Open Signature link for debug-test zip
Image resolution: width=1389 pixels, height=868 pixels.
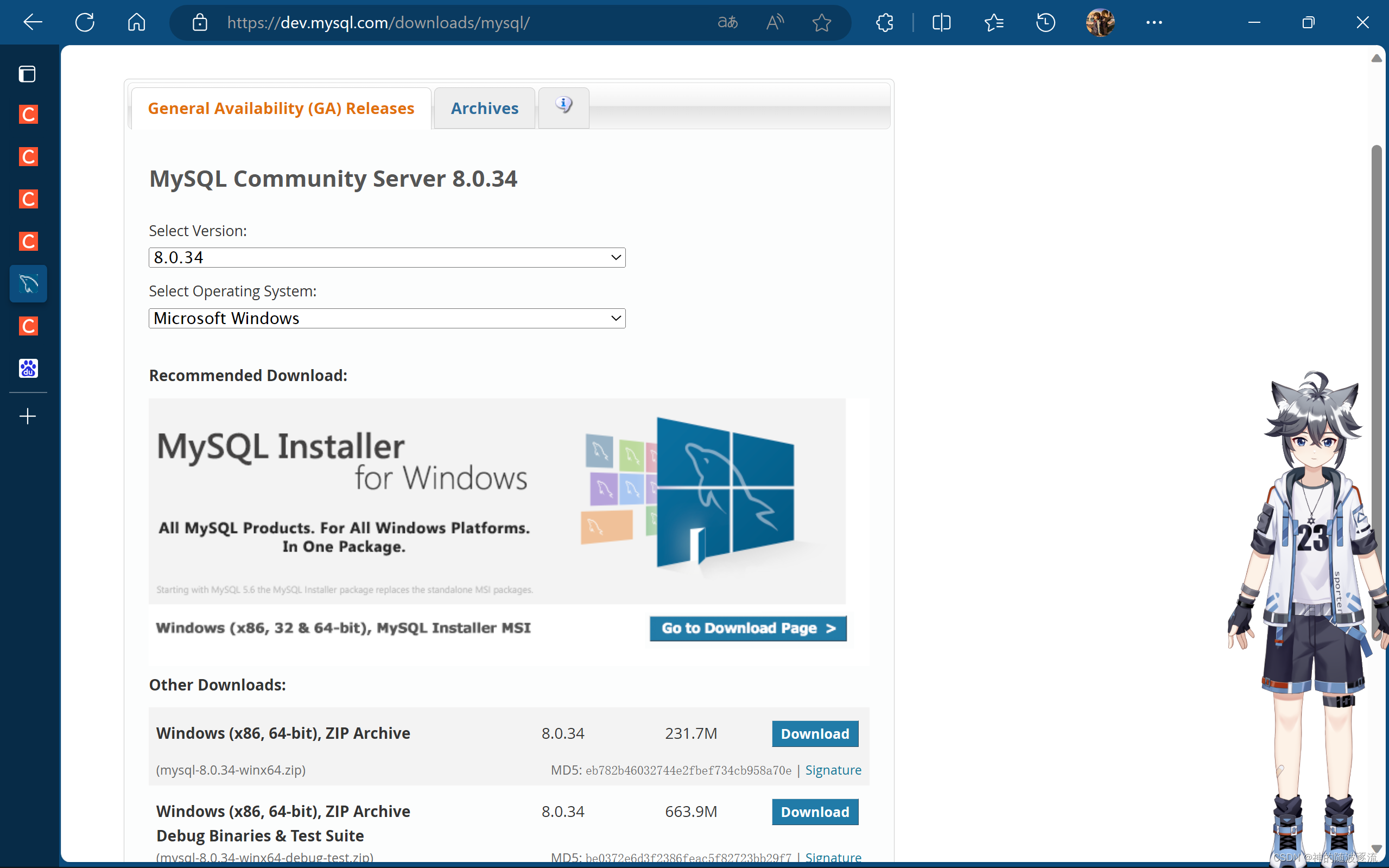tap(833, 857)
